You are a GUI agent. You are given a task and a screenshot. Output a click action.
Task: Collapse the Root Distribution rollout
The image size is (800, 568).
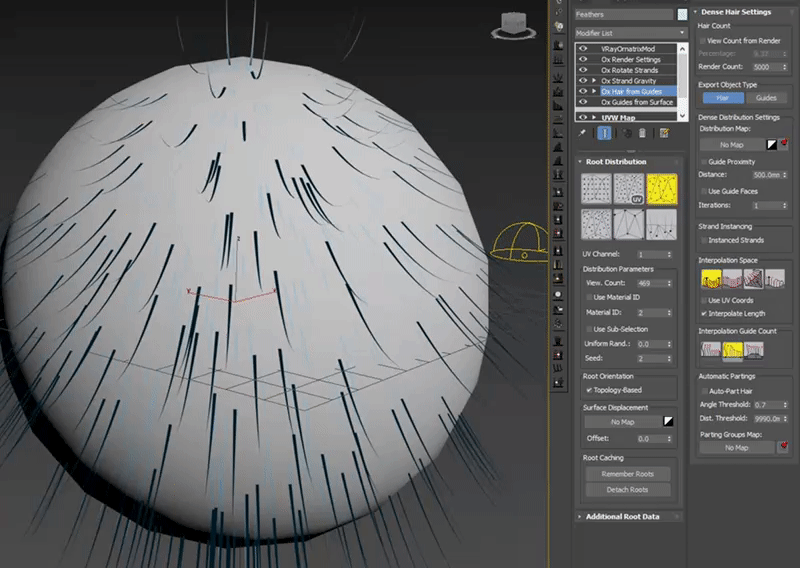coord(616,161)
